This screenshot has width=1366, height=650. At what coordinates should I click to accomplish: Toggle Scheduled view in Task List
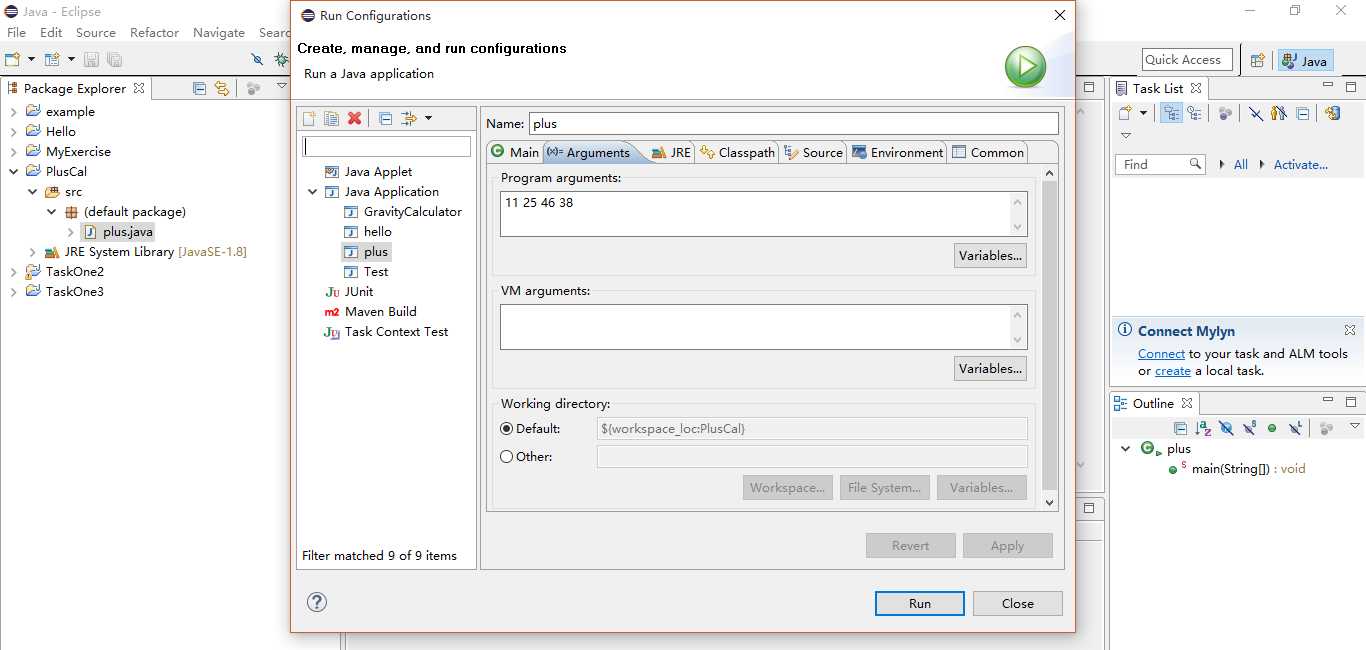(x=1194, y=114)
